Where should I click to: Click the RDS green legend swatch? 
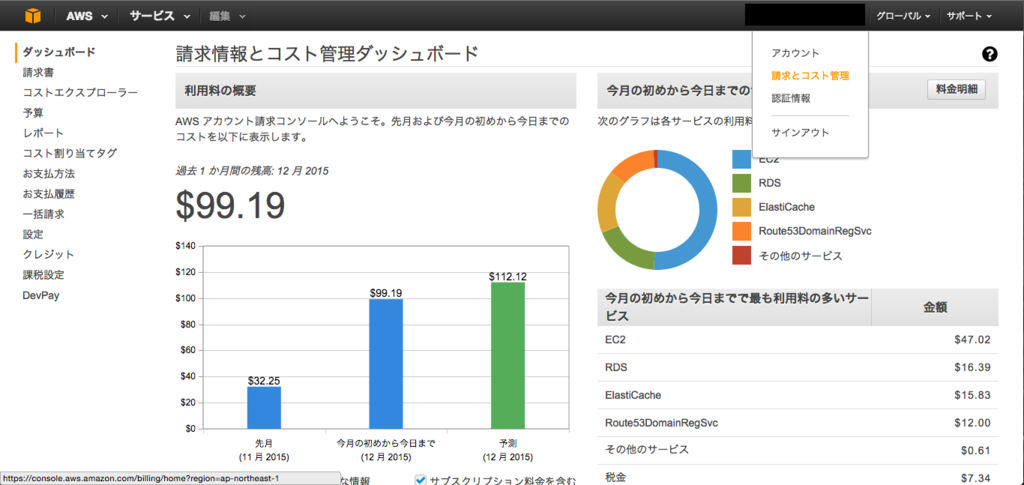(742, 183)
